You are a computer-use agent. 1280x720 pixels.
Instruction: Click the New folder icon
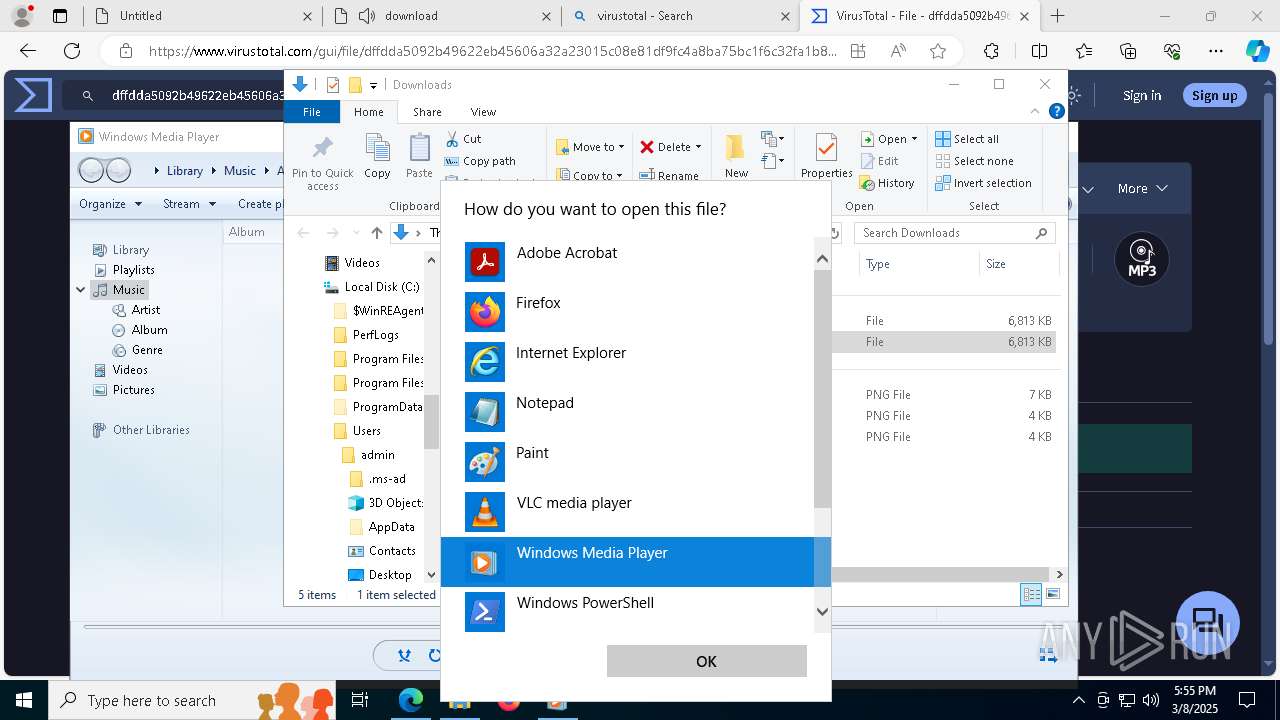coord(736,156)
